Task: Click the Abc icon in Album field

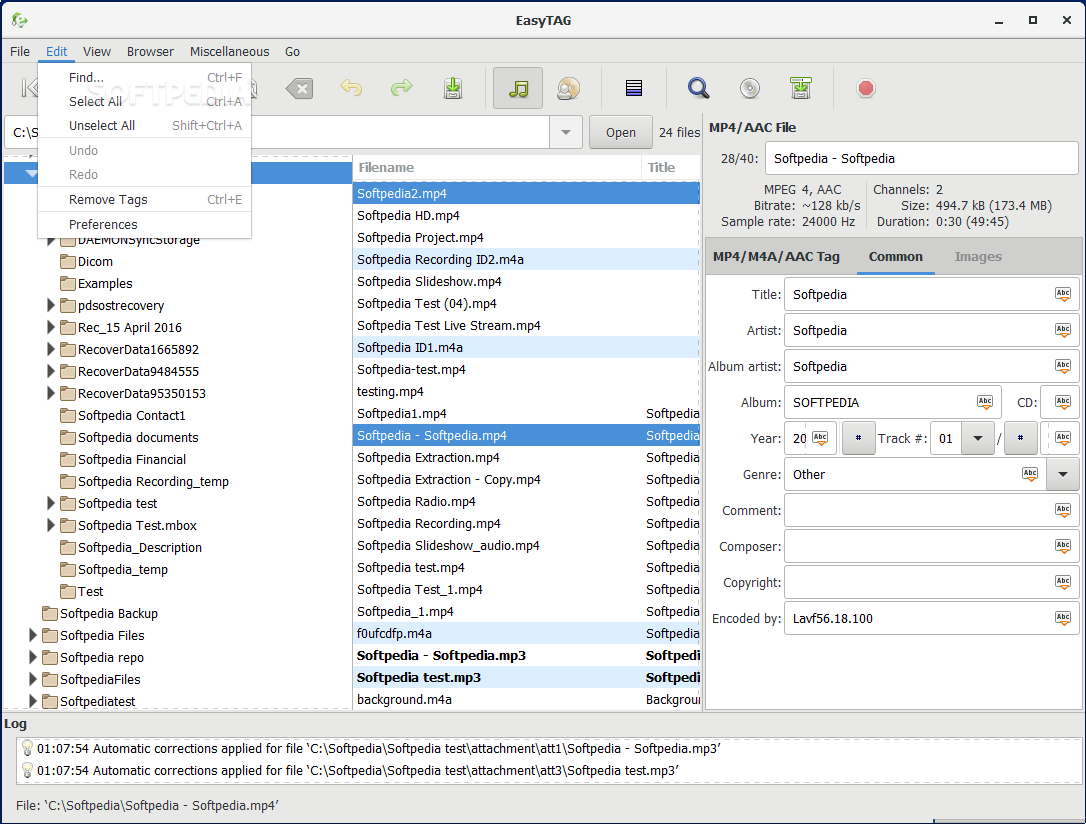Action: pyautogui.click(x=985, y=402)
